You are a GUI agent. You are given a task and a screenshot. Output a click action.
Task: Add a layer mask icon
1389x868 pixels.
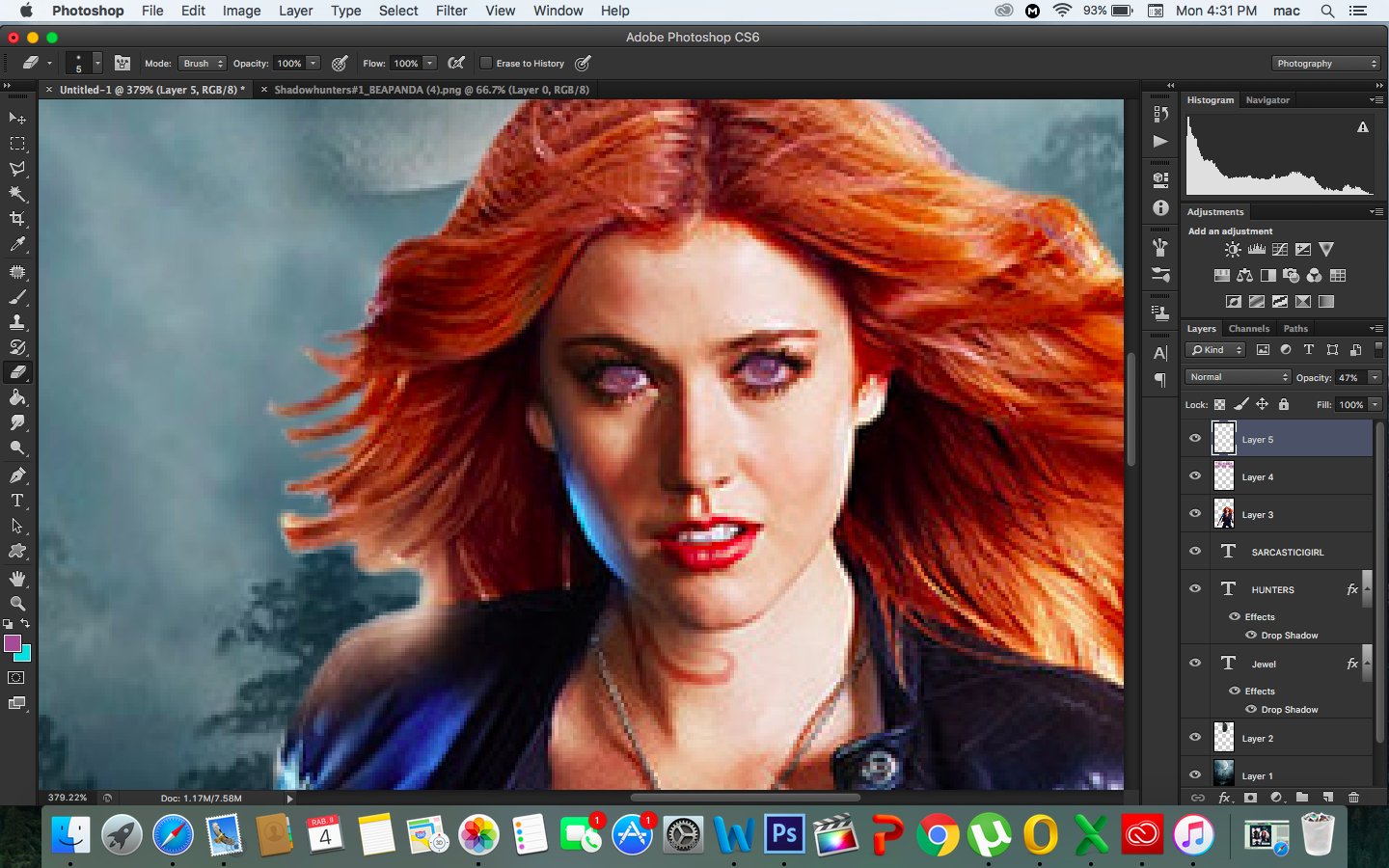(x=1250, y=798)
